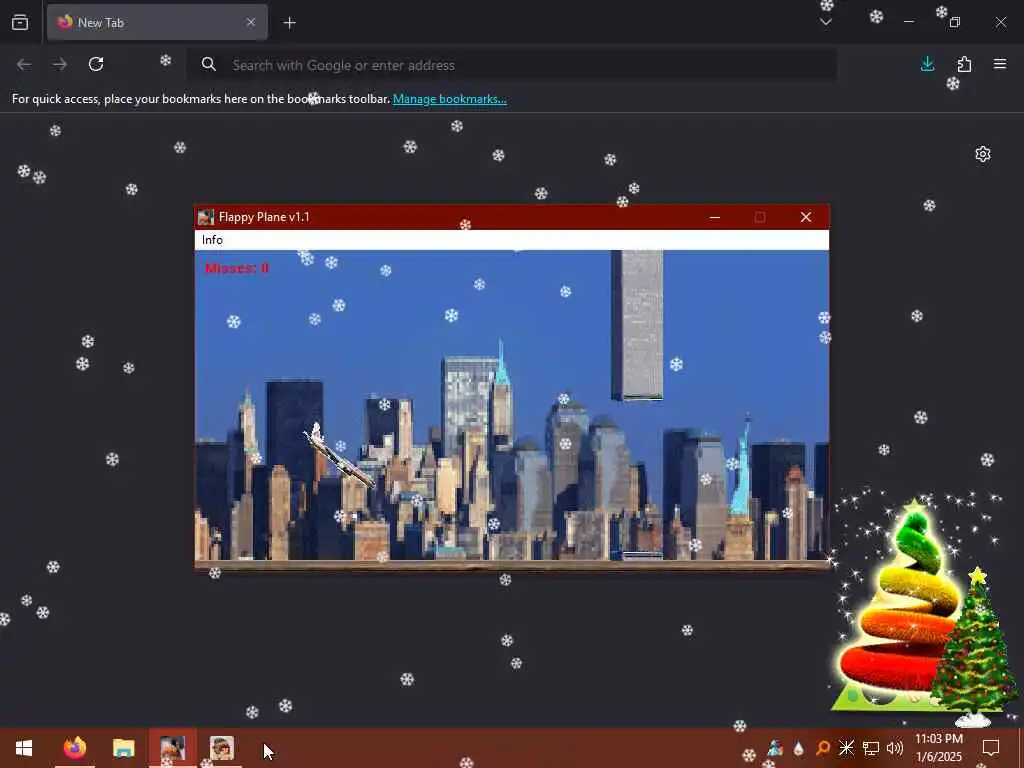Open new tab page personalize settings gear
The width and height of the screenshot is (1024, 768).
pyautogui.click(x=983, y=154)
